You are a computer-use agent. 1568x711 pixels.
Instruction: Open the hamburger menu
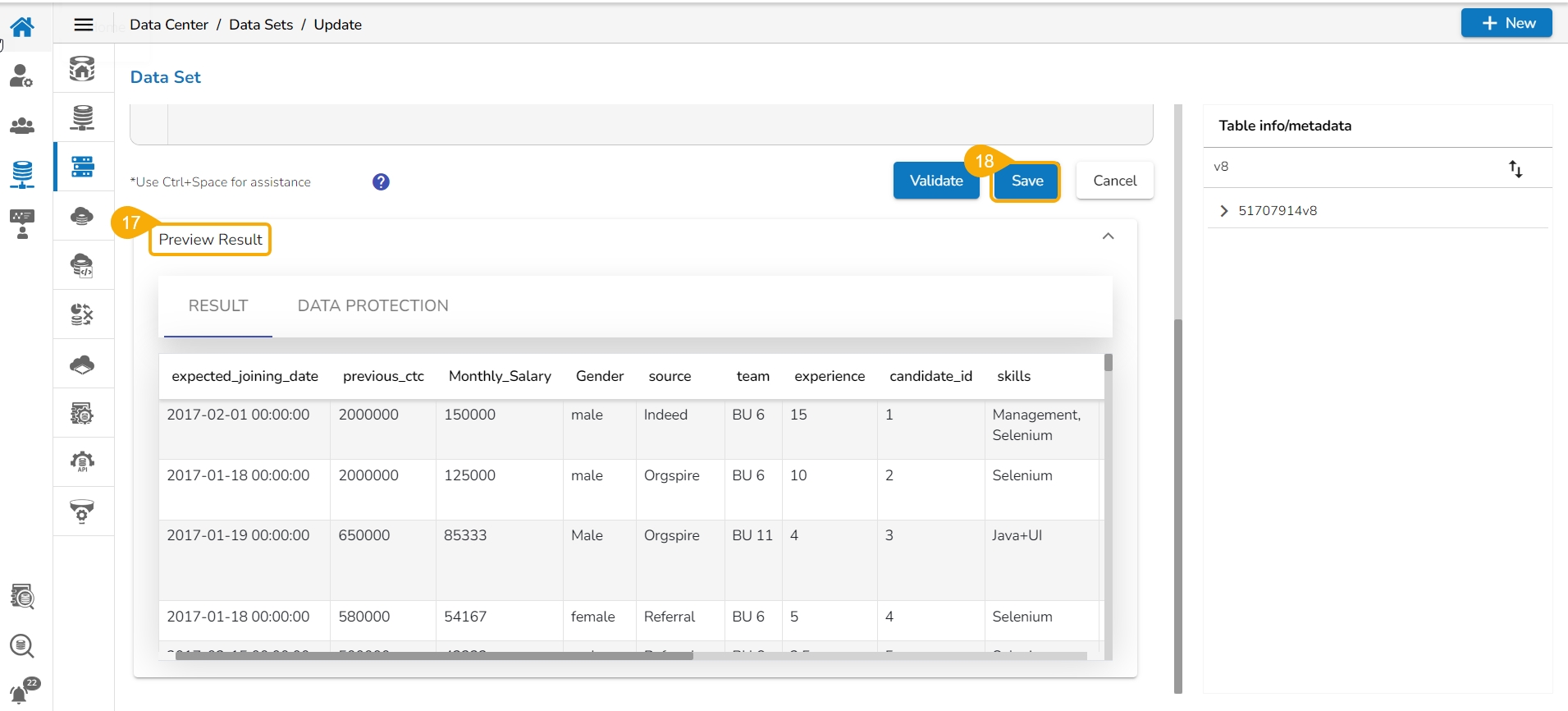coord(84,25)
